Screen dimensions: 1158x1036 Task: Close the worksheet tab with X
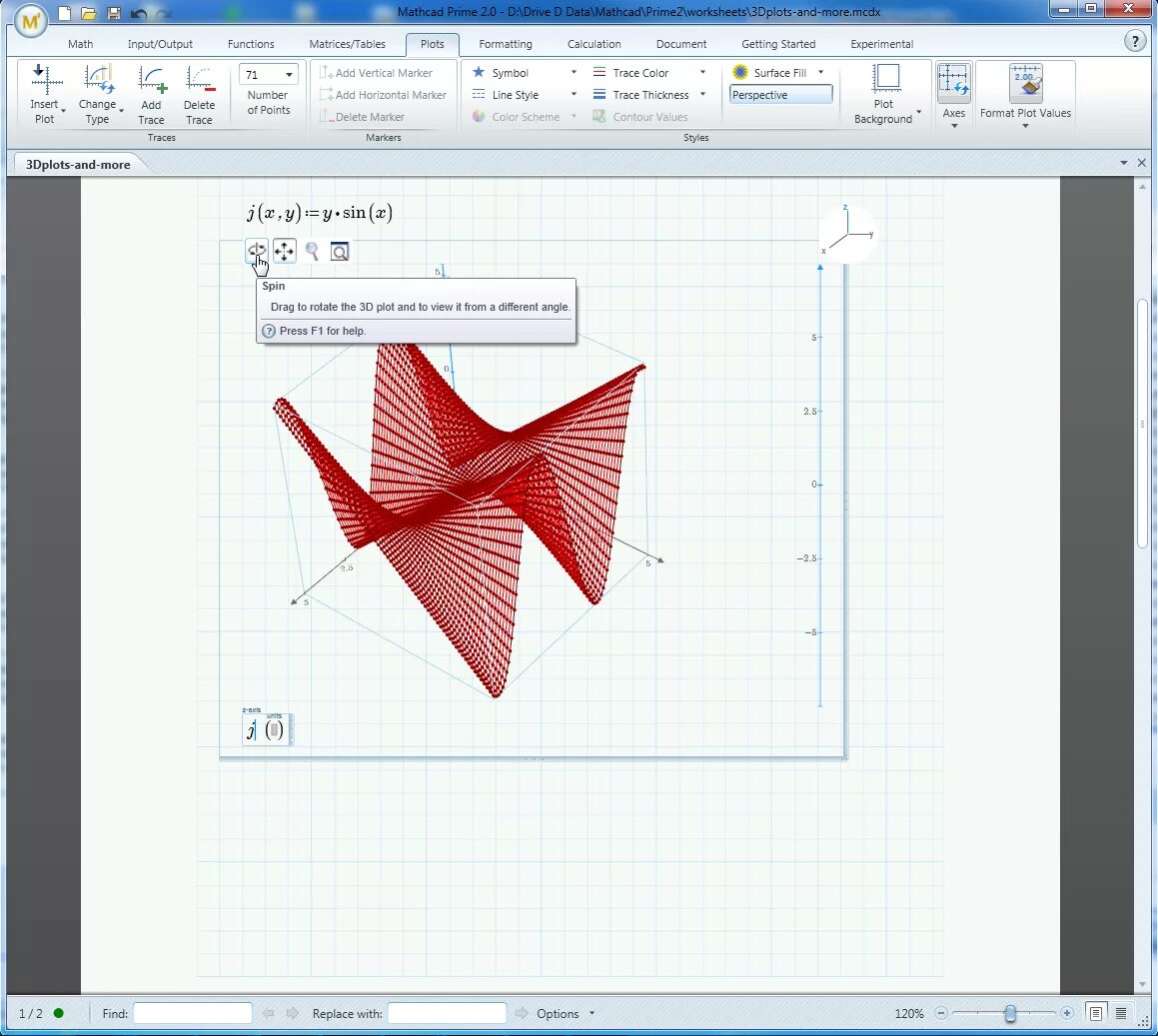coord(1142,163)
